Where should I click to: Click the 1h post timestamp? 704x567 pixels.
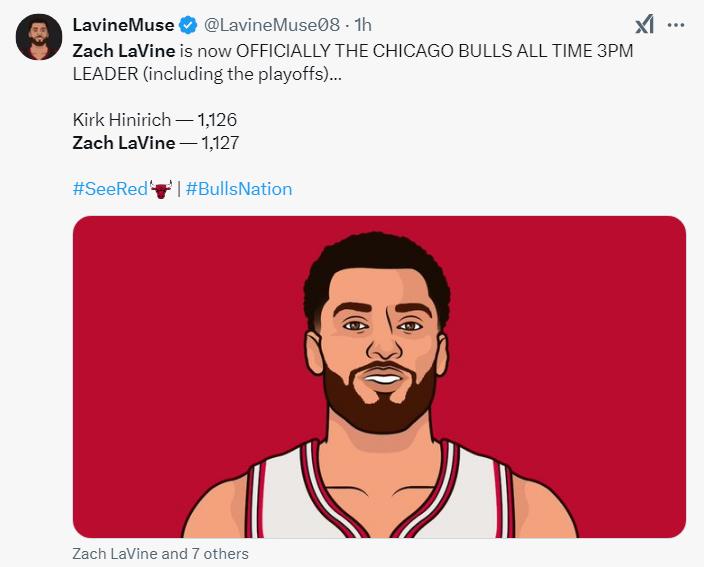(364, 25)
